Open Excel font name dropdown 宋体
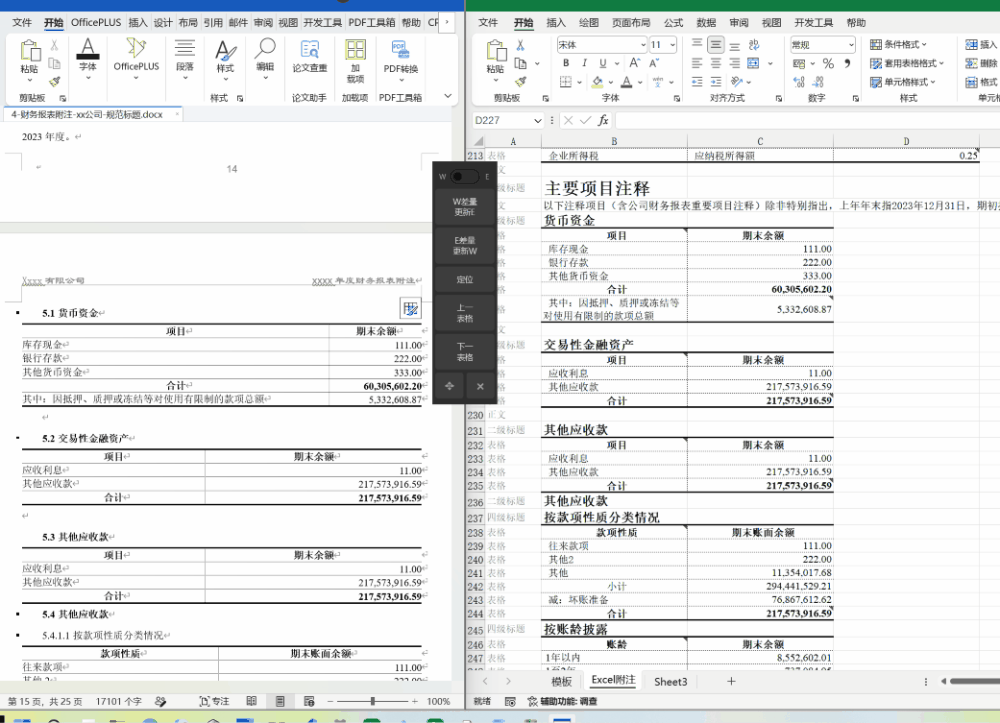 click(643, 45)
